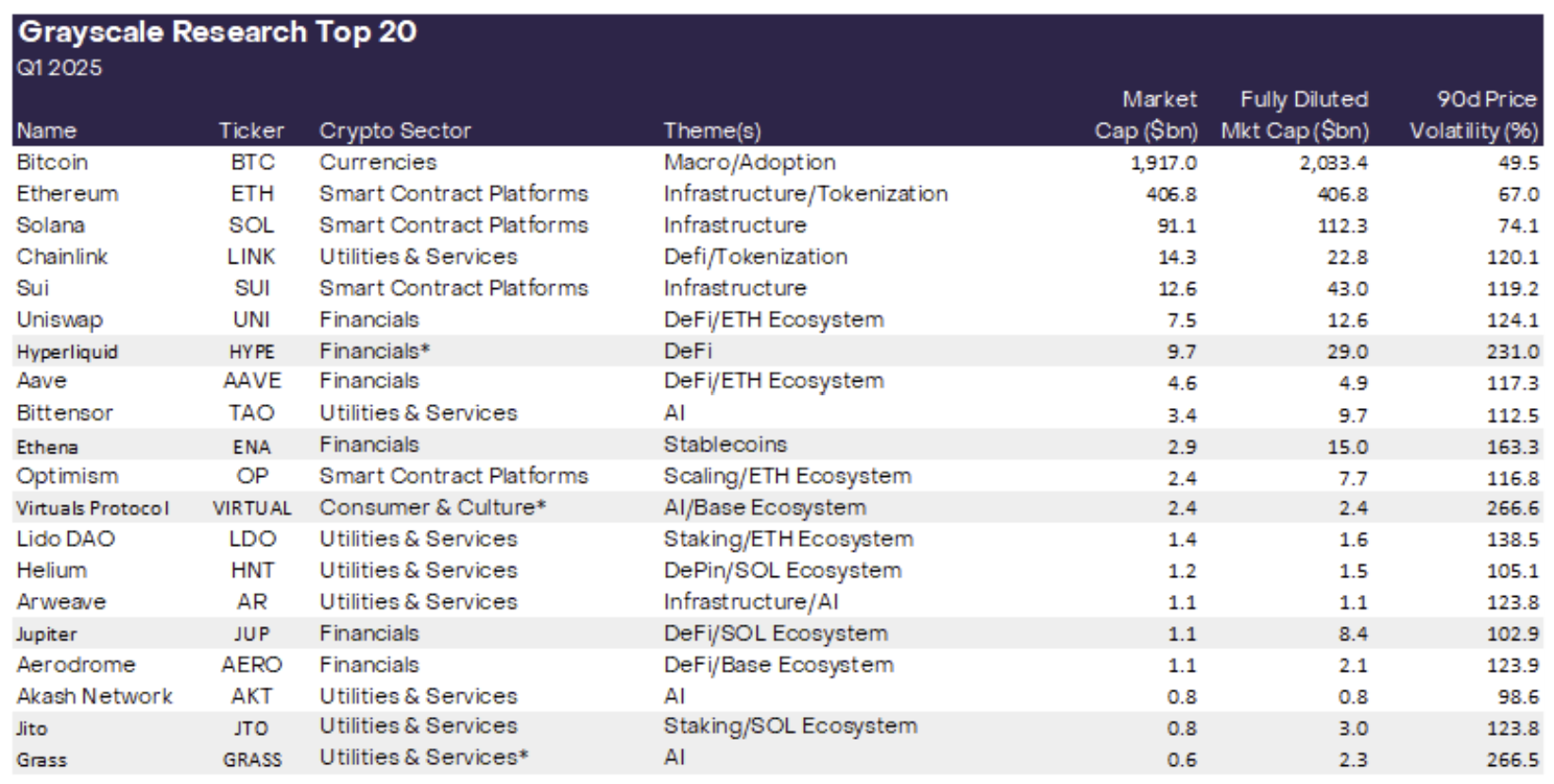Screen dimensions: 1554x784
Task: Select the Currencies sector cell
Action: [378, 162]
